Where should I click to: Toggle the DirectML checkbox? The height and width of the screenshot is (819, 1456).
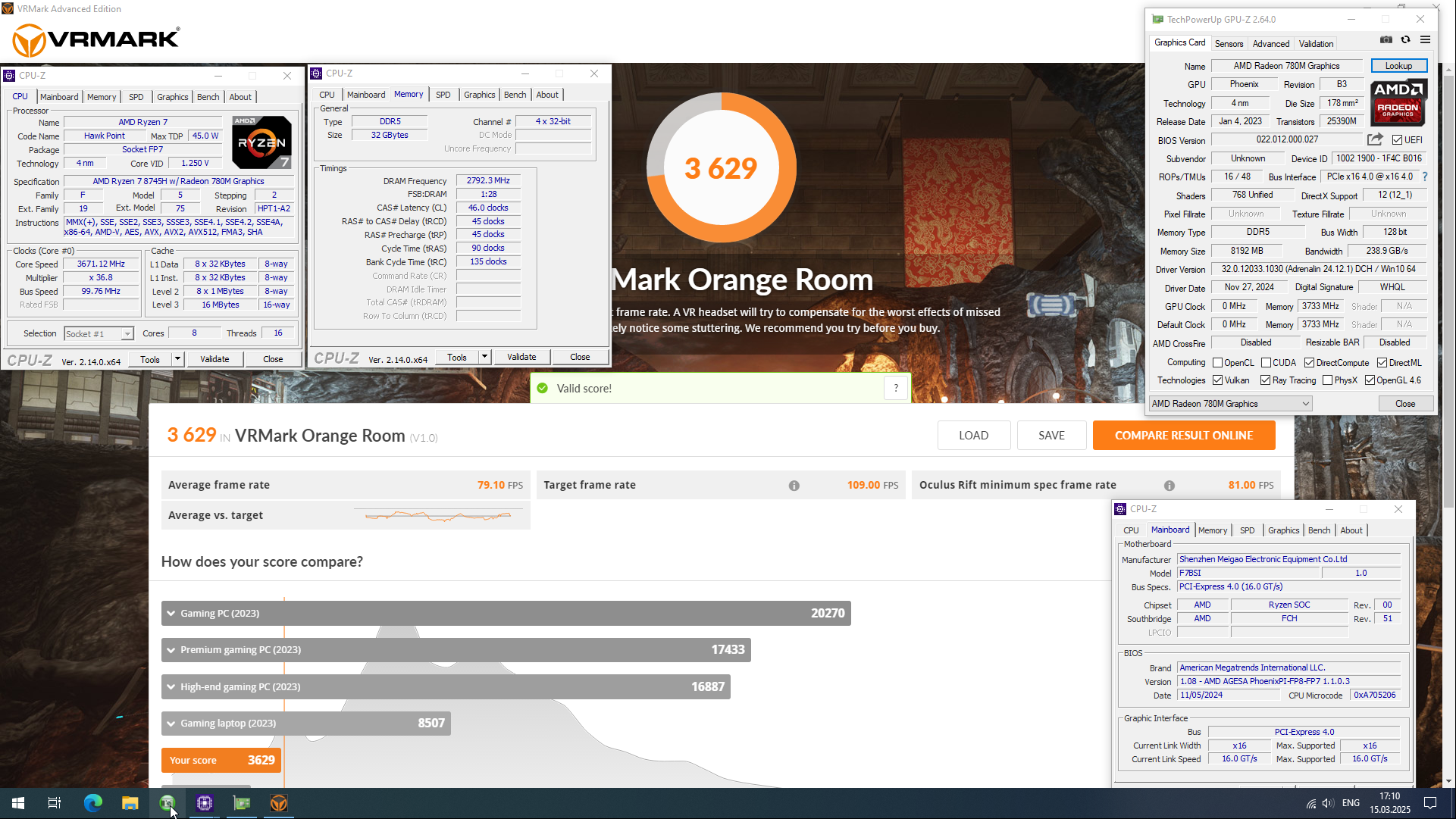point(1382,363)
